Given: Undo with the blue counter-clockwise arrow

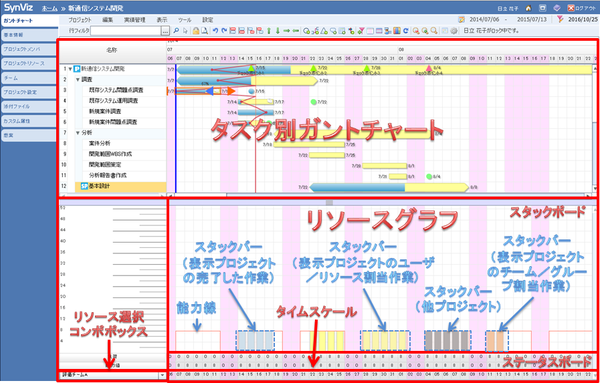Looking at the screenshot, I should [215, 31].
